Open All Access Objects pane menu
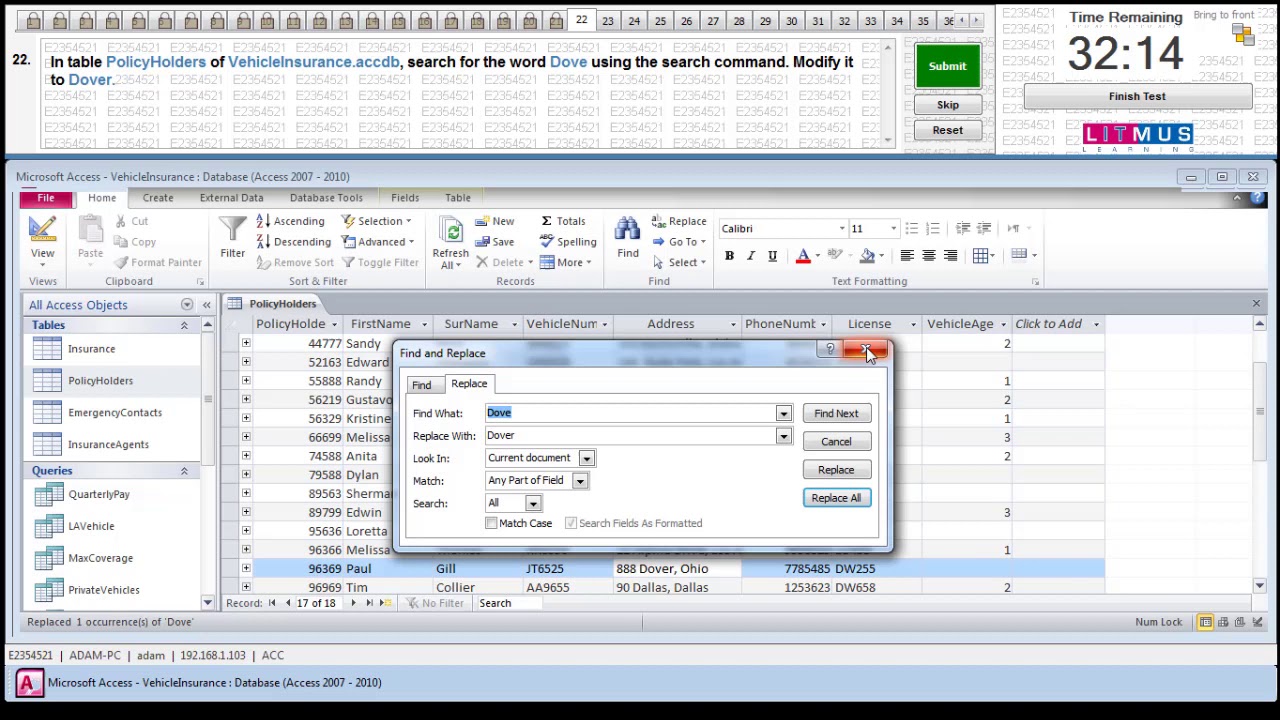1280x720 pixels. tap(187, 305)
